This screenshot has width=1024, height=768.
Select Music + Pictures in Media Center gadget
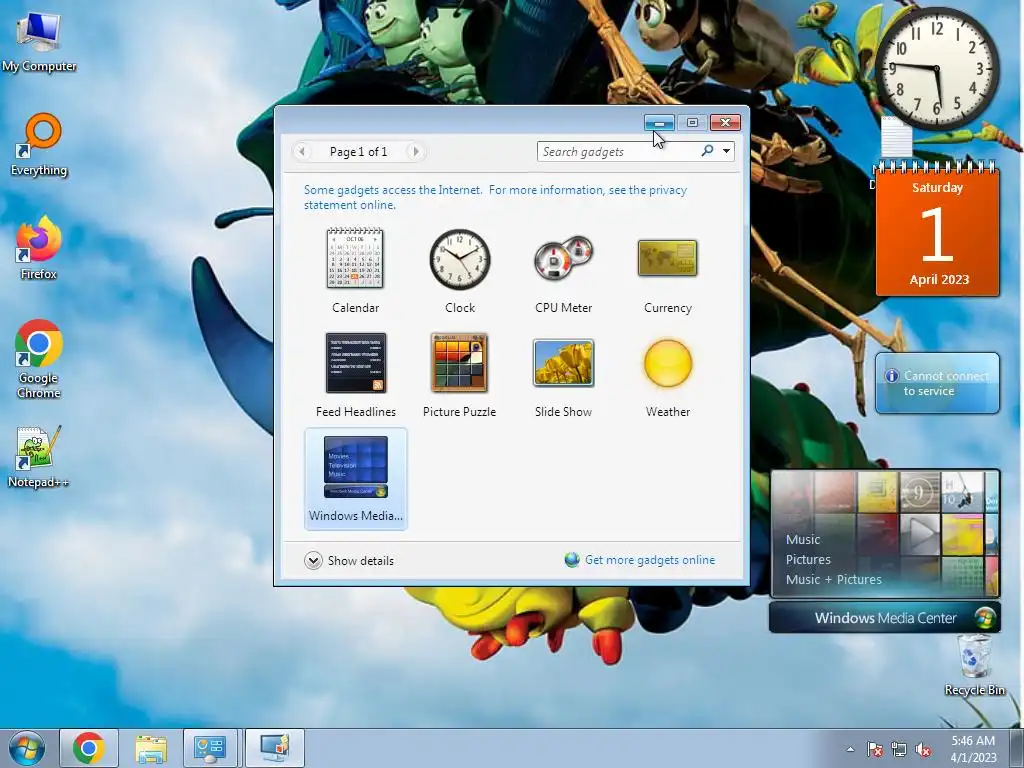833,579
